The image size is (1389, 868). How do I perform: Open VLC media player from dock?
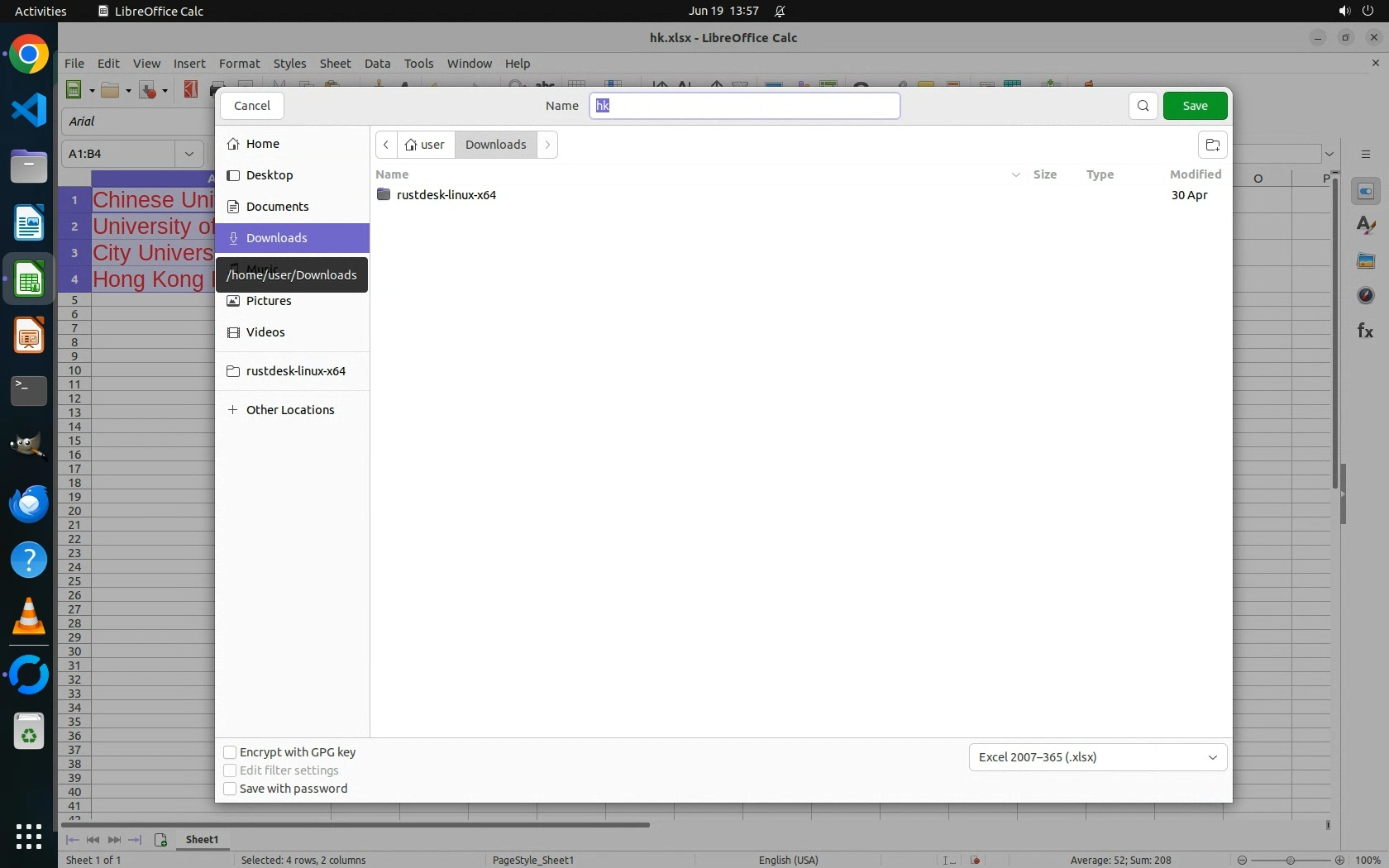(x=29, y=617)
